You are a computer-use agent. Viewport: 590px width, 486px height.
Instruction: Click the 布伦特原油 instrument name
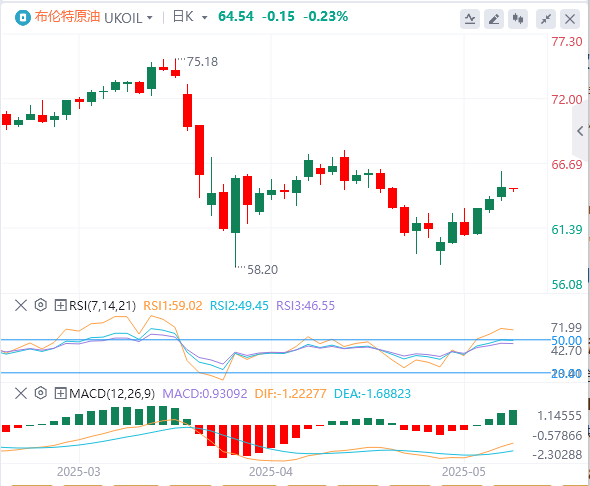67,17
